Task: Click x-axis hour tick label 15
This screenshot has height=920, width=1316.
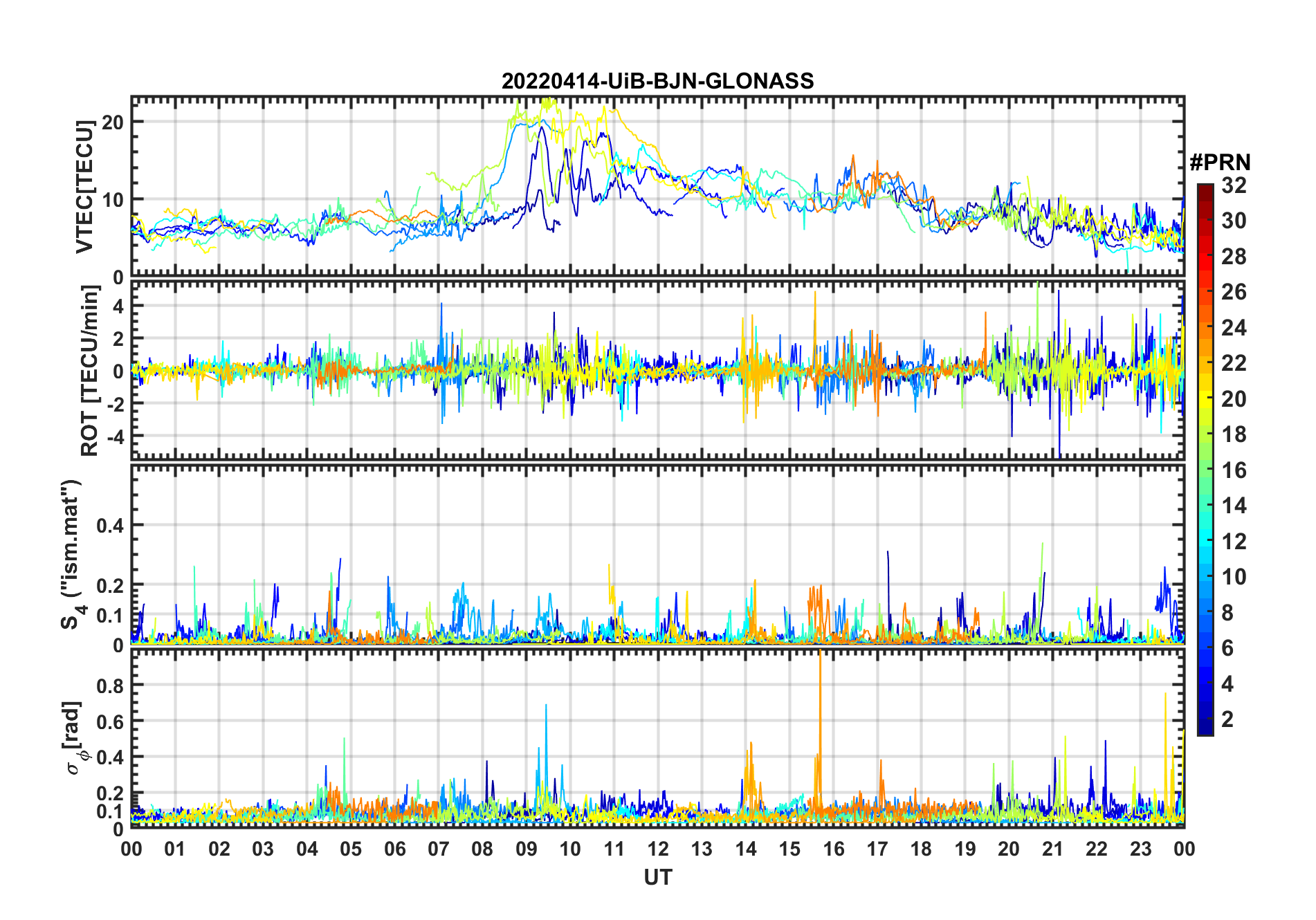Action: (x=789, y=849)
